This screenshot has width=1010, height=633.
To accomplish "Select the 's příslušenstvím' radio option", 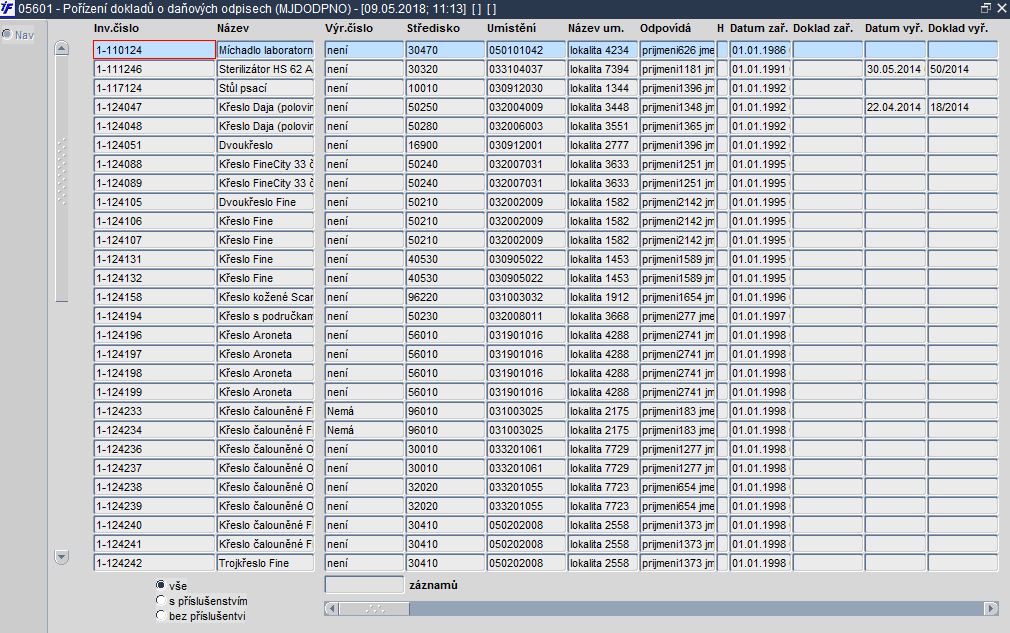I will tap(160, 600).
